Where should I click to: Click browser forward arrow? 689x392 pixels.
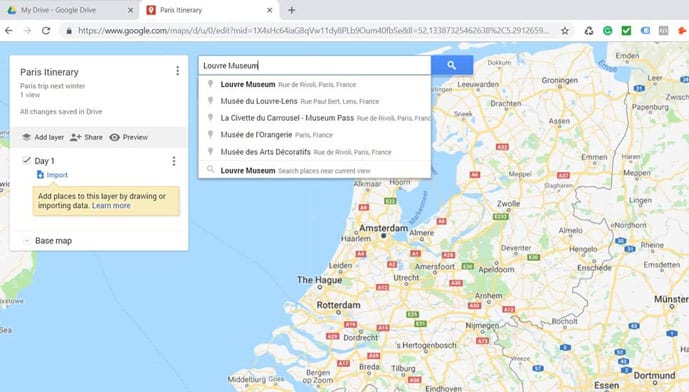pyautogui.click(x=27, y=31)
